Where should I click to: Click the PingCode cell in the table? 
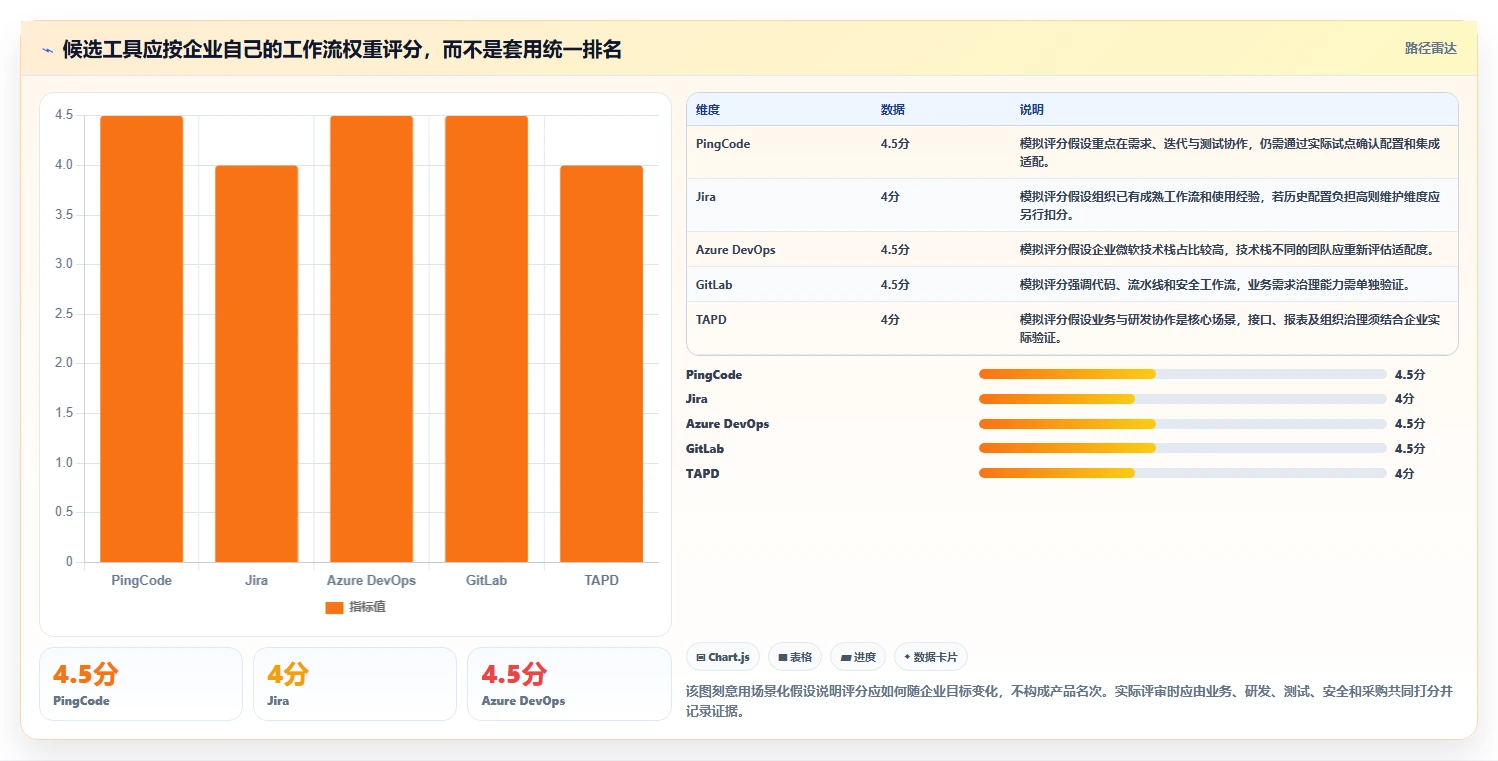(x=723, y=144)
